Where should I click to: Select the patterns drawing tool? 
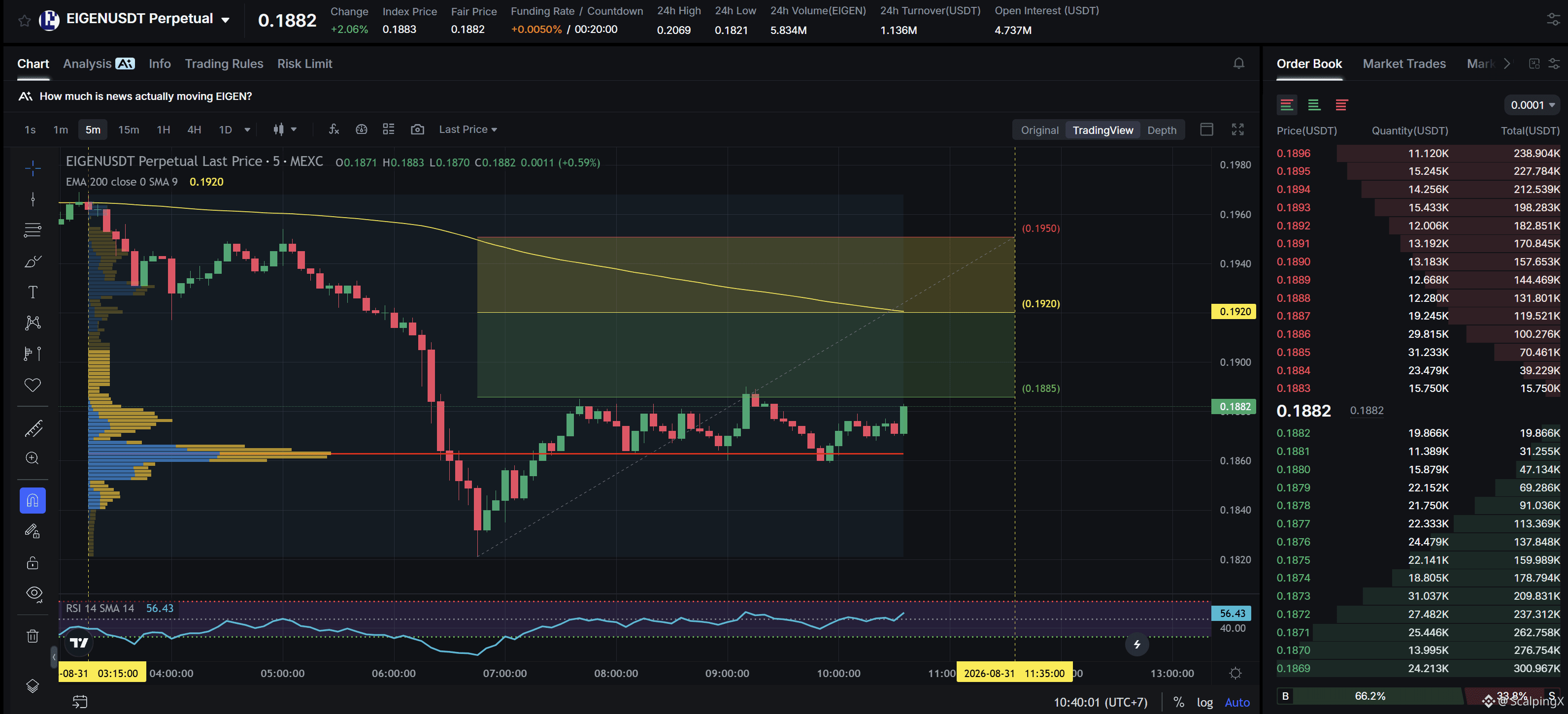(33, 323)
